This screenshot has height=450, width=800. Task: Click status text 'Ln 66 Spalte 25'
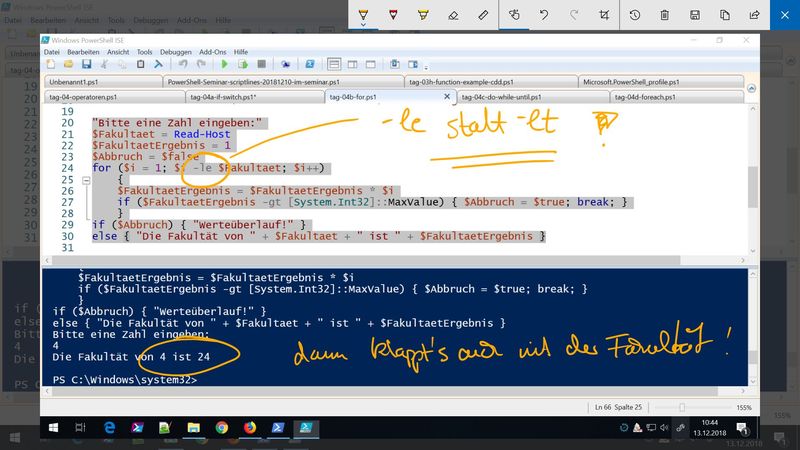(618, 407)
